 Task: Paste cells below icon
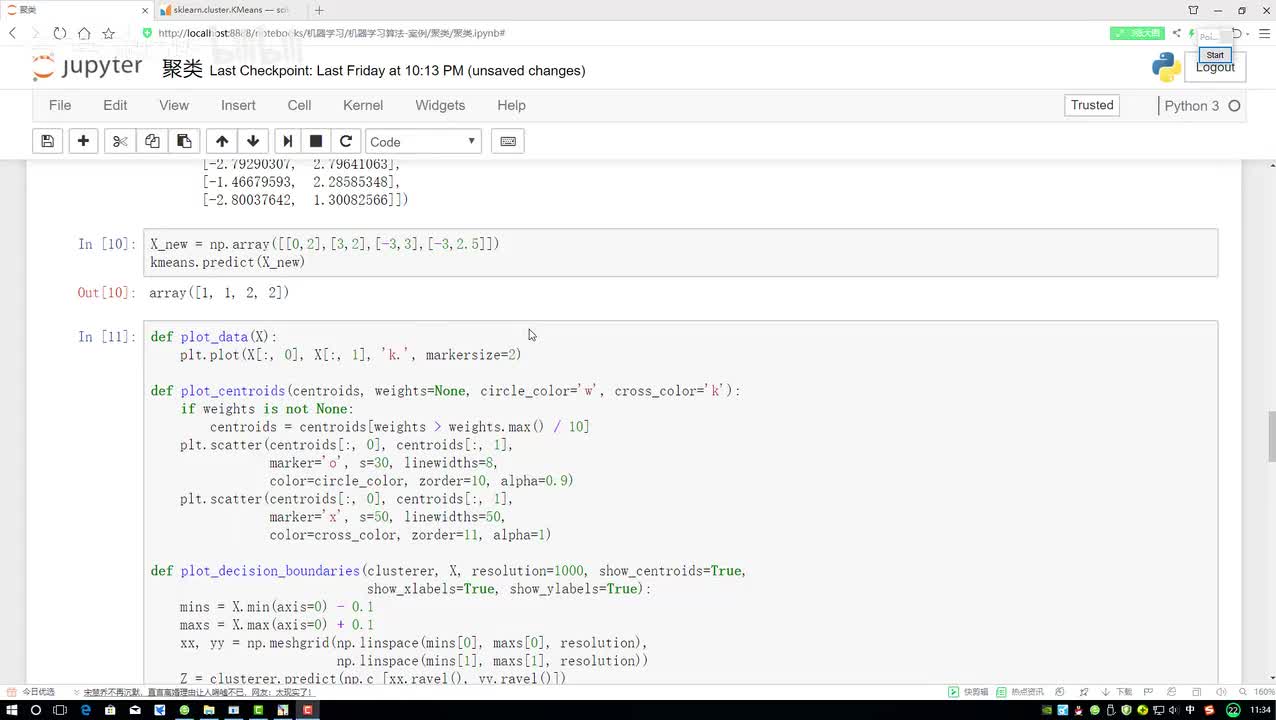pyautogui.click(x=184, y=141)
